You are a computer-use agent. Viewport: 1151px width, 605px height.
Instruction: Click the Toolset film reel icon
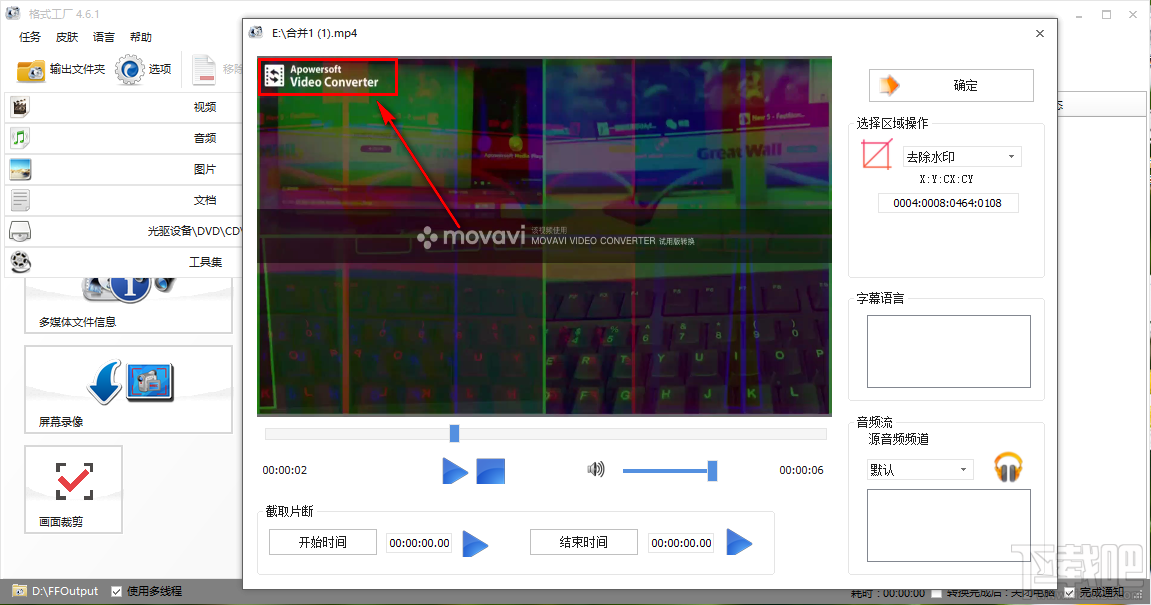tap(21, 262)
